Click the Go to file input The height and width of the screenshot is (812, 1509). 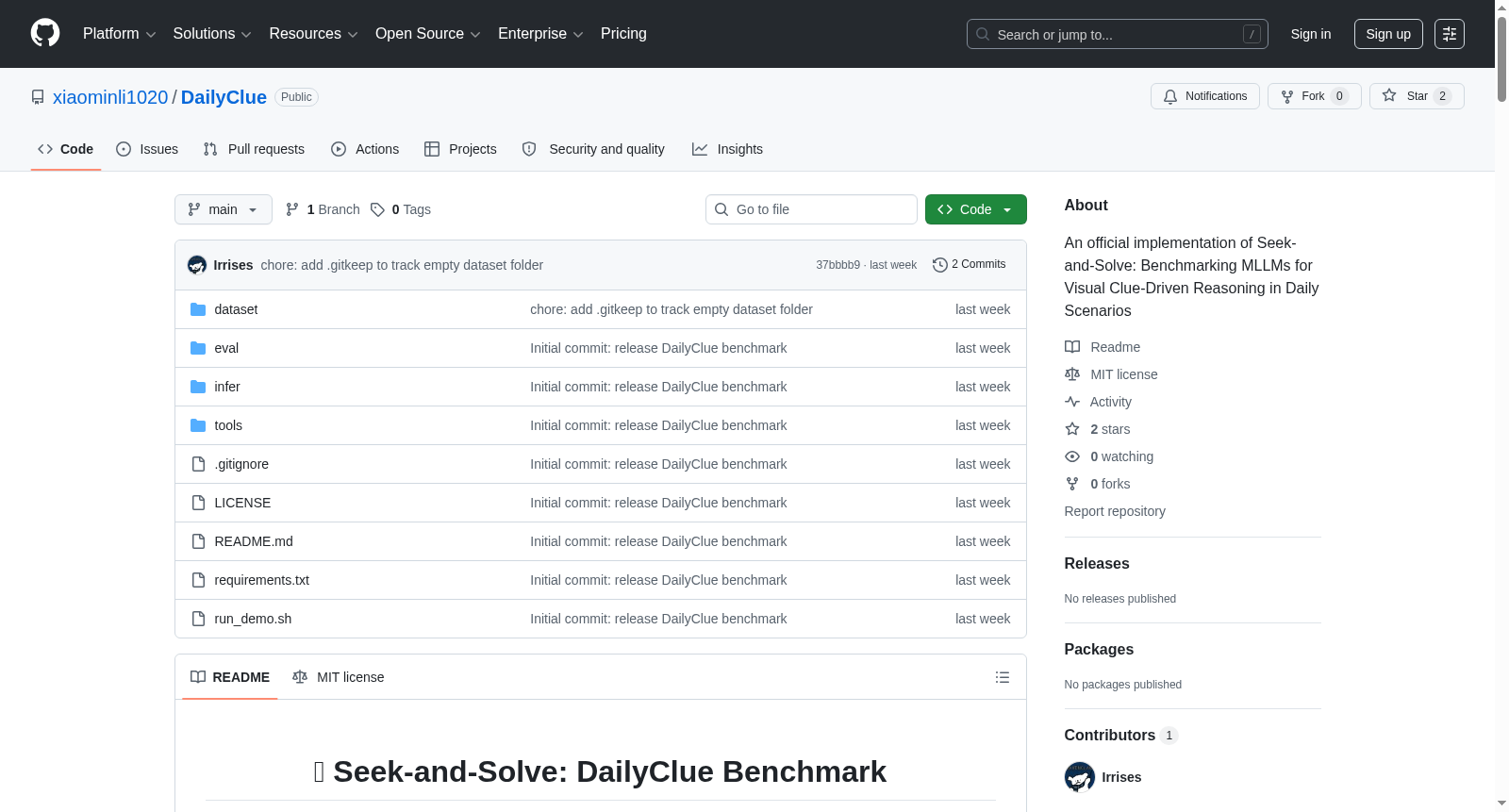(811, 209)
